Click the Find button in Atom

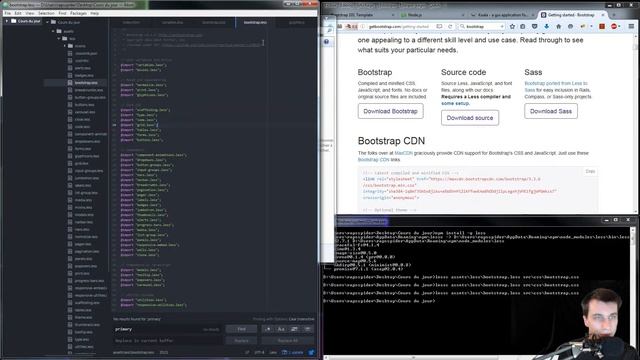(241, 329)
